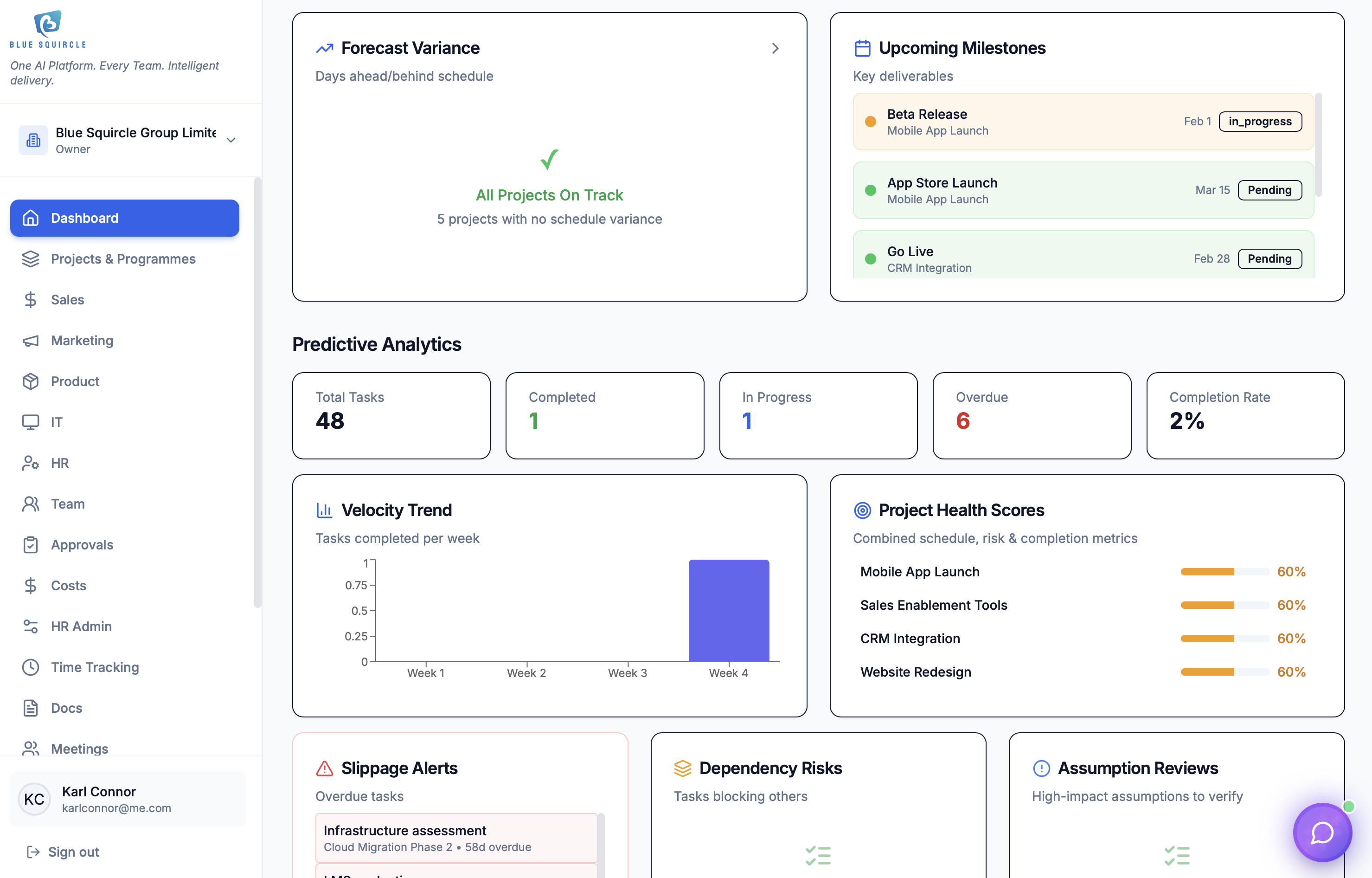Click the Time Tracking clock icon

[x=31, y=667]
